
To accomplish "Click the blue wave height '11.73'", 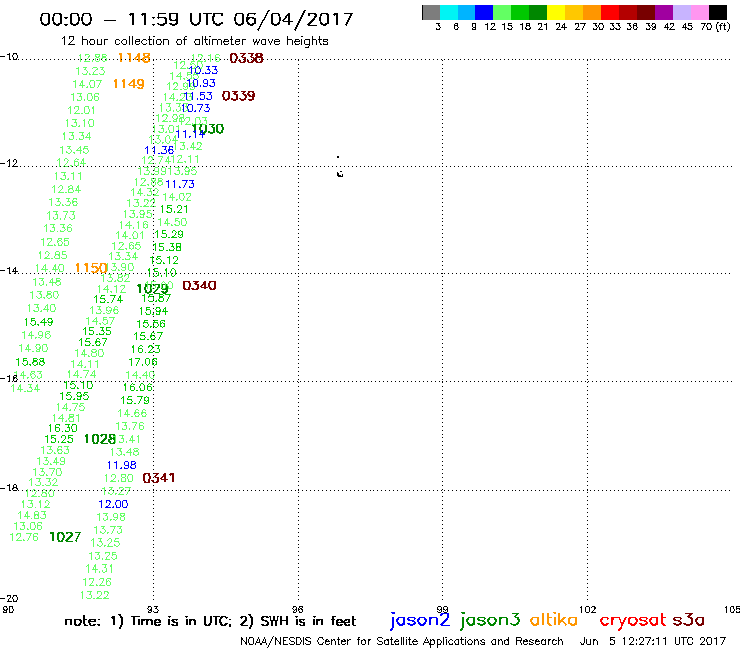I will [180, 185].
